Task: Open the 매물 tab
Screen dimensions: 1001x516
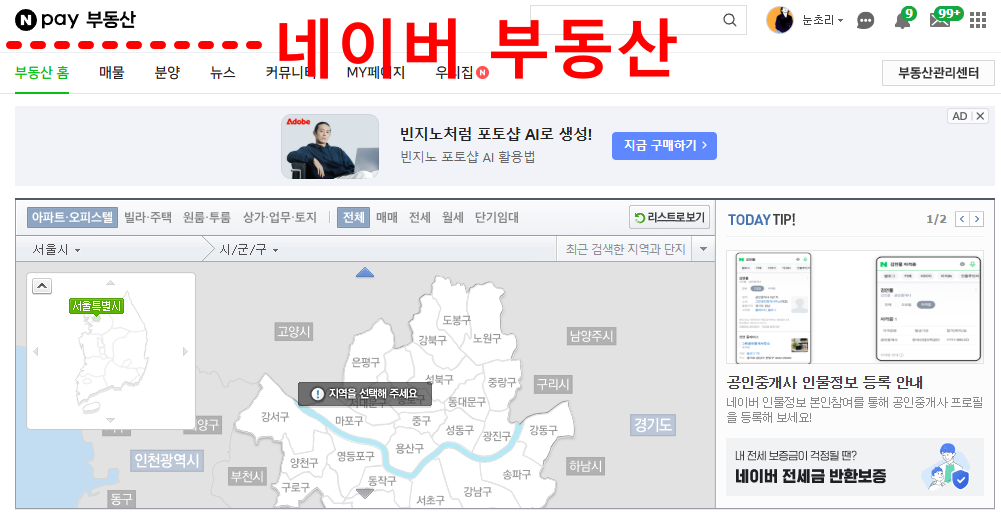Action: pyautogui.click(x=112, y=73)
